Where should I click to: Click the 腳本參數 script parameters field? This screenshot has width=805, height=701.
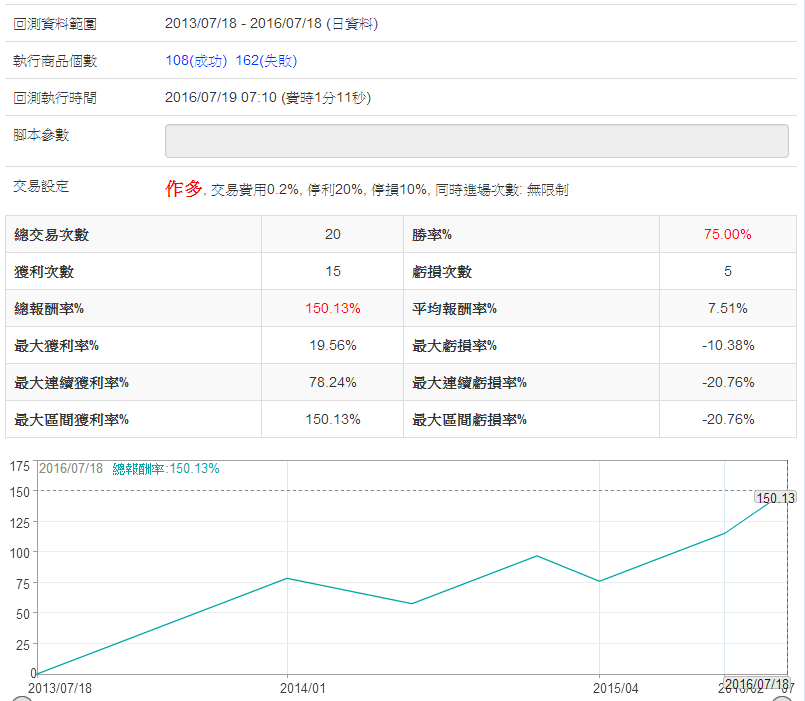coord(476,141)
